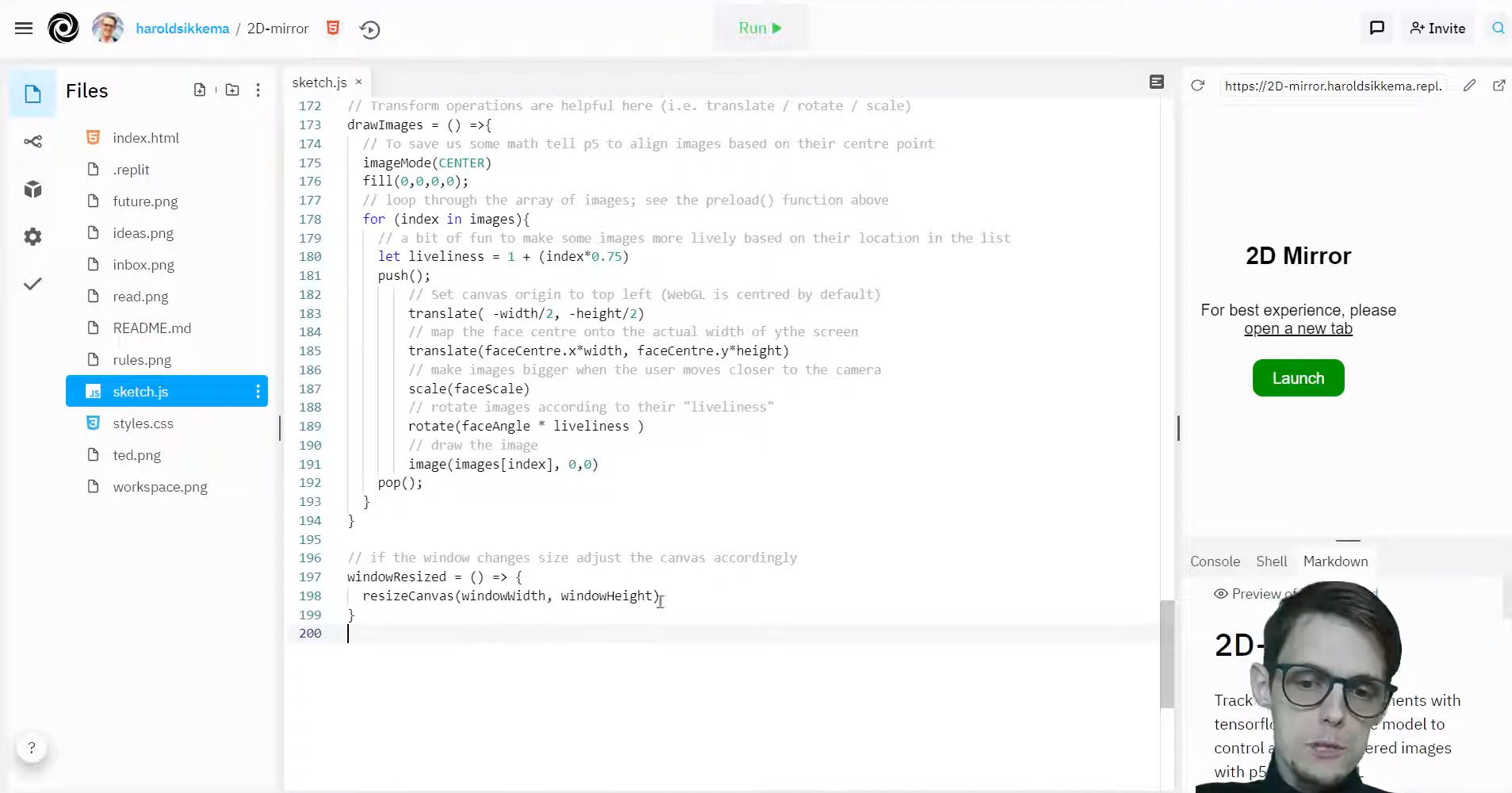Click the new folder icon
The image size is (1512, 793).
[232, 90]
